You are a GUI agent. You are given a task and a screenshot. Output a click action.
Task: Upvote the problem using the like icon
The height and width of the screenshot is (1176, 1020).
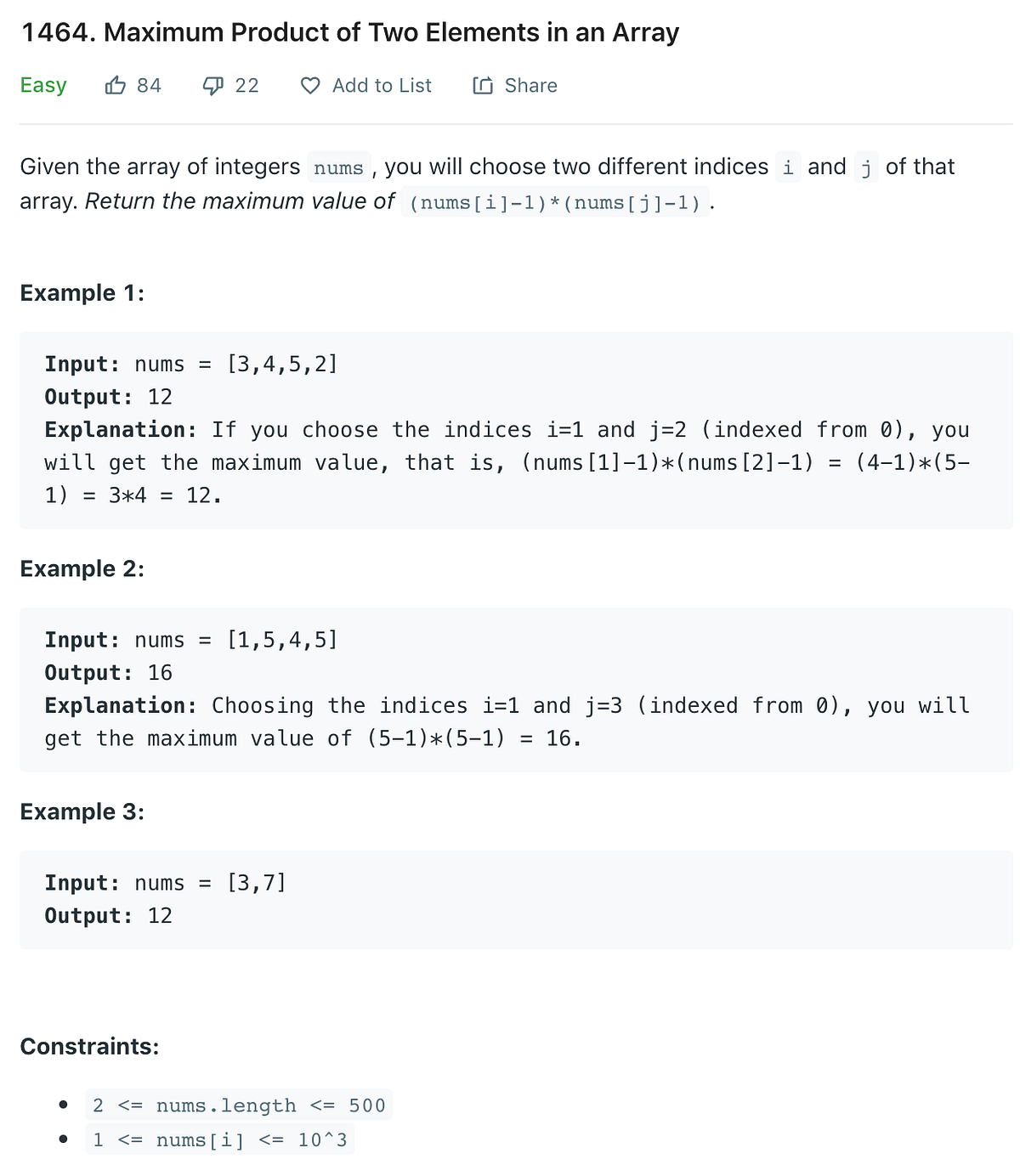pos(115,84)
